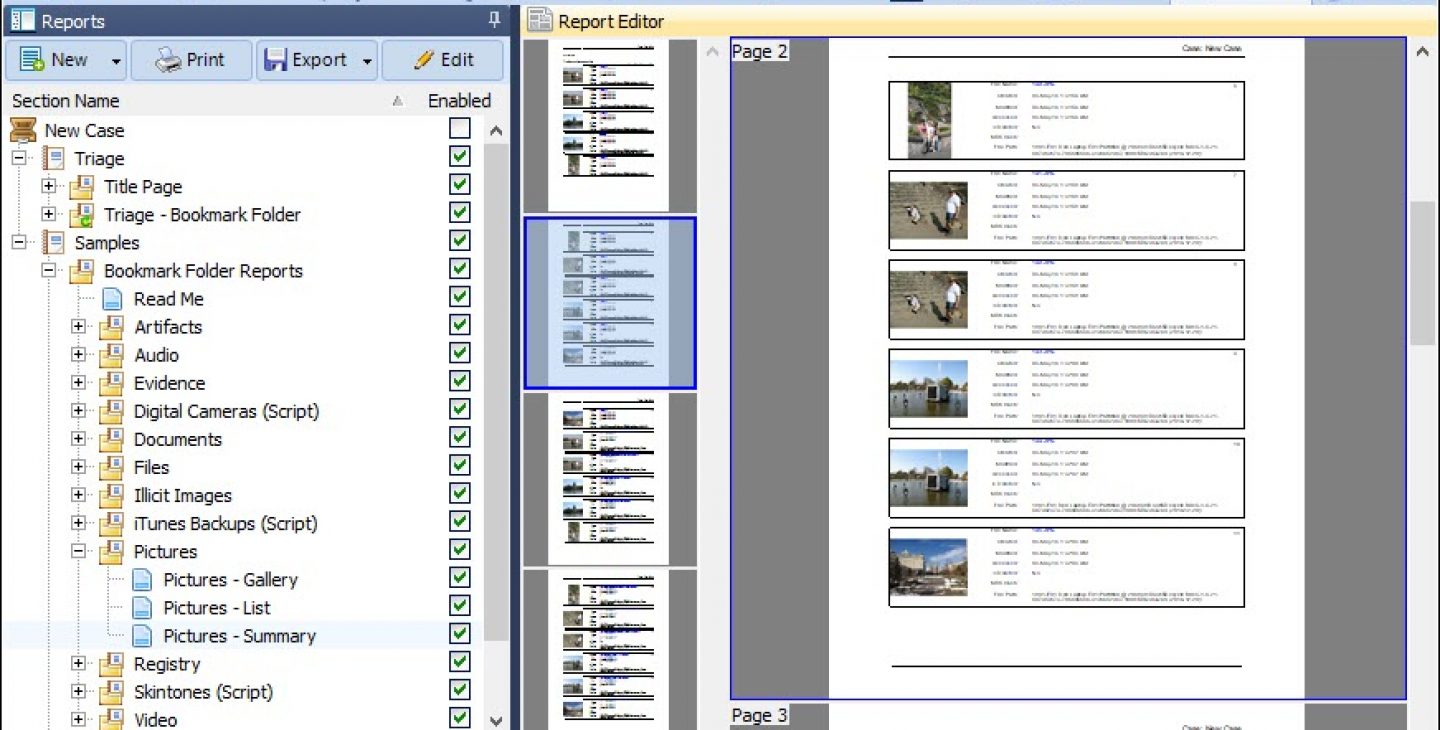Collapse Bookmark Folder Reports node

click(48, 270)
